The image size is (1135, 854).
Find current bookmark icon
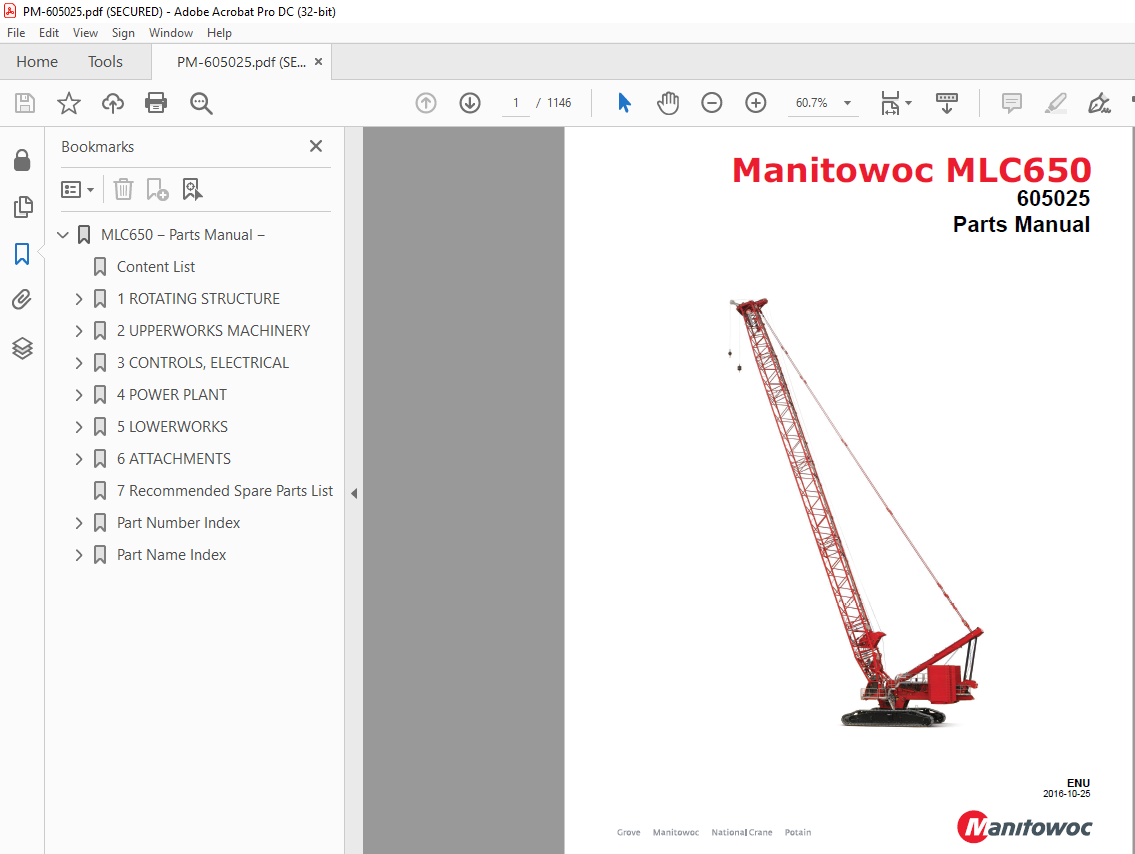(192, 190)
